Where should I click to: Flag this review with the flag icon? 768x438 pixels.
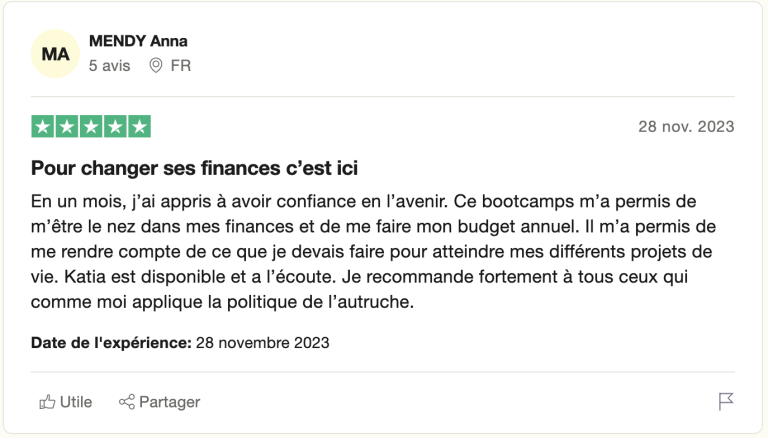click(x=726, y=402)
